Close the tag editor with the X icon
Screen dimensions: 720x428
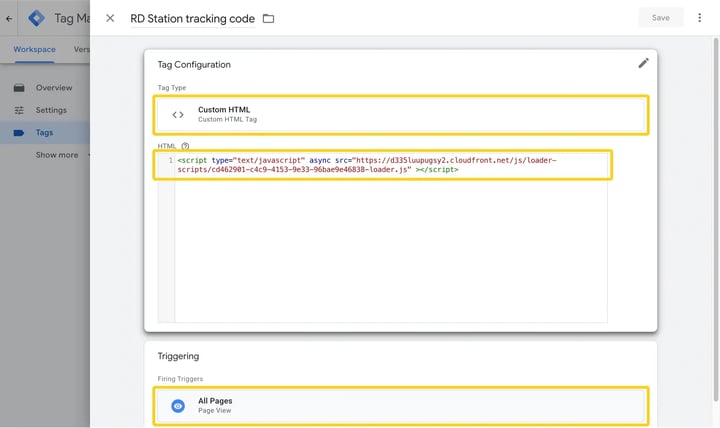click(x=110, y=18)
